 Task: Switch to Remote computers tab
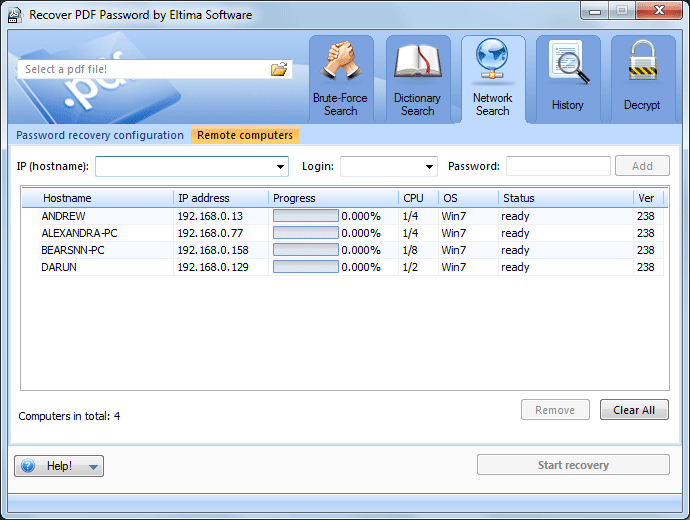coord(245,135)
